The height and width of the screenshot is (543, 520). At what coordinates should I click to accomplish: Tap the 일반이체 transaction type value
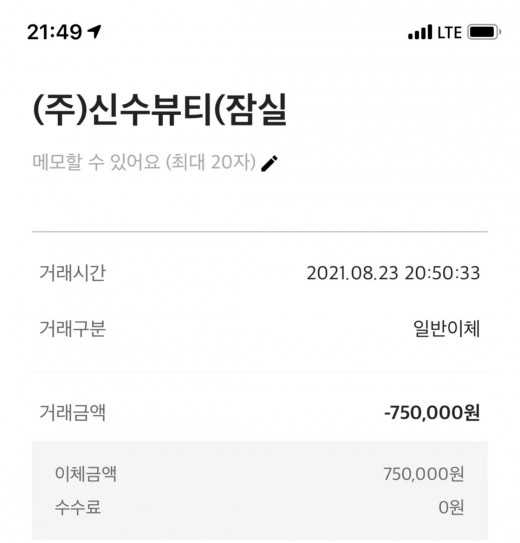pos(447,328)
